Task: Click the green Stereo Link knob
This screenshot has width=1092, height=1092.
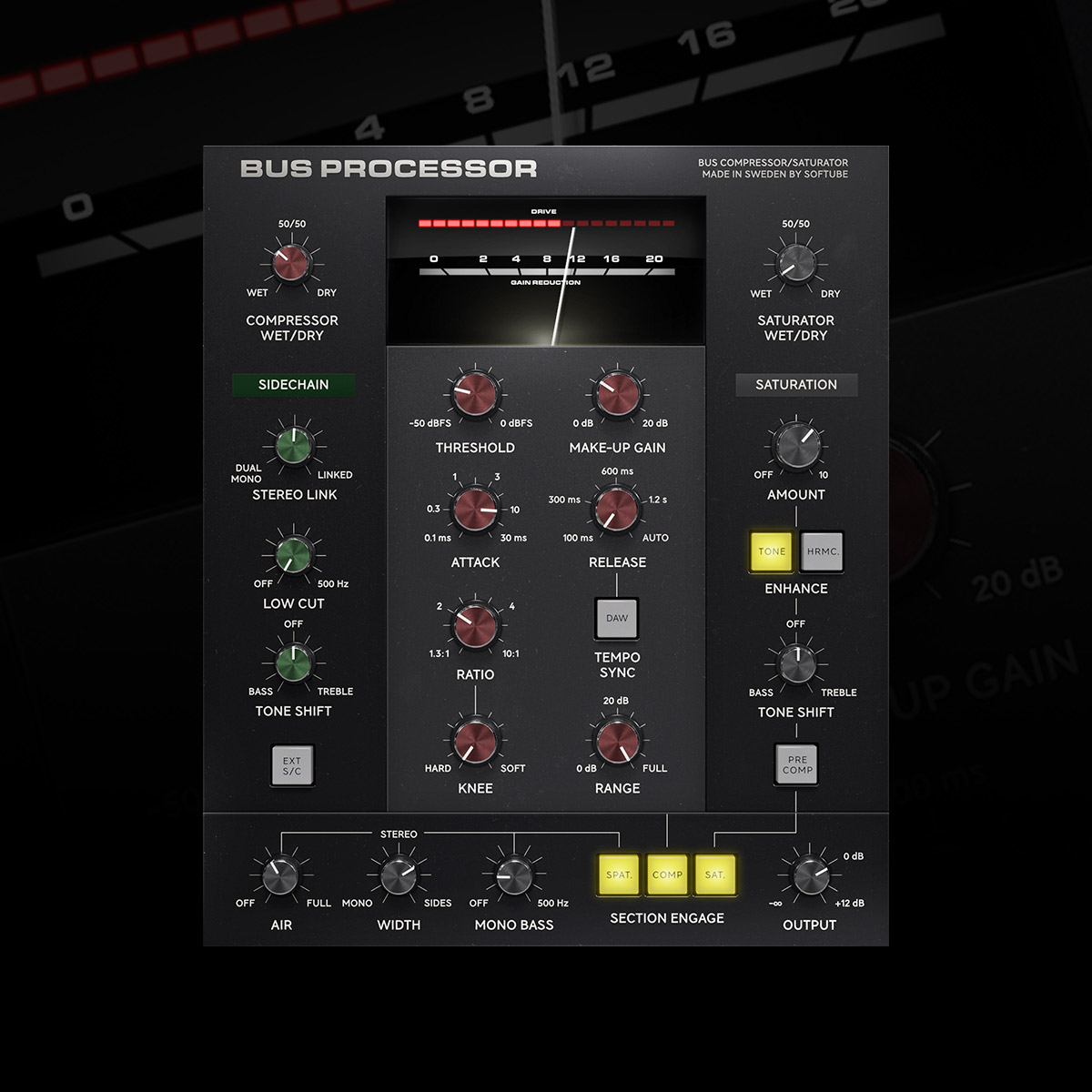Action: click(293, 445)
